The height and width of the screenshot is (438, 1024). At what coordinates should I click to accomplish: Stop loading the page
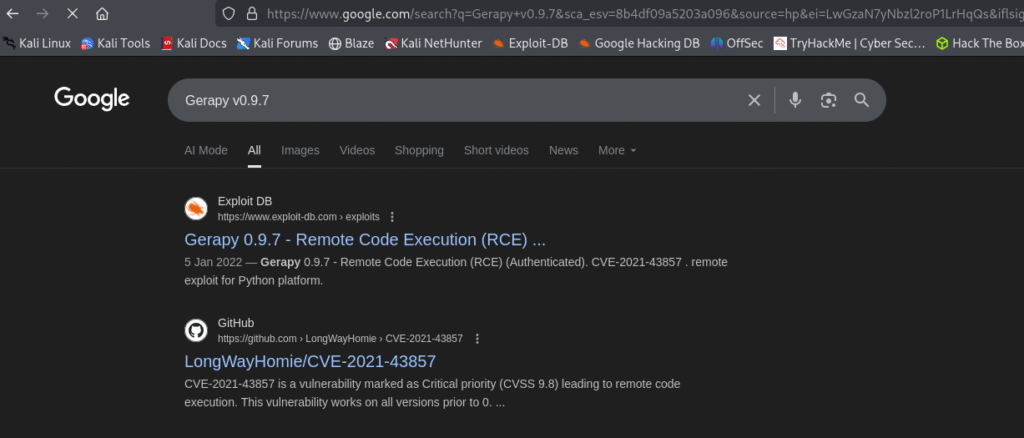pos(73,14)
